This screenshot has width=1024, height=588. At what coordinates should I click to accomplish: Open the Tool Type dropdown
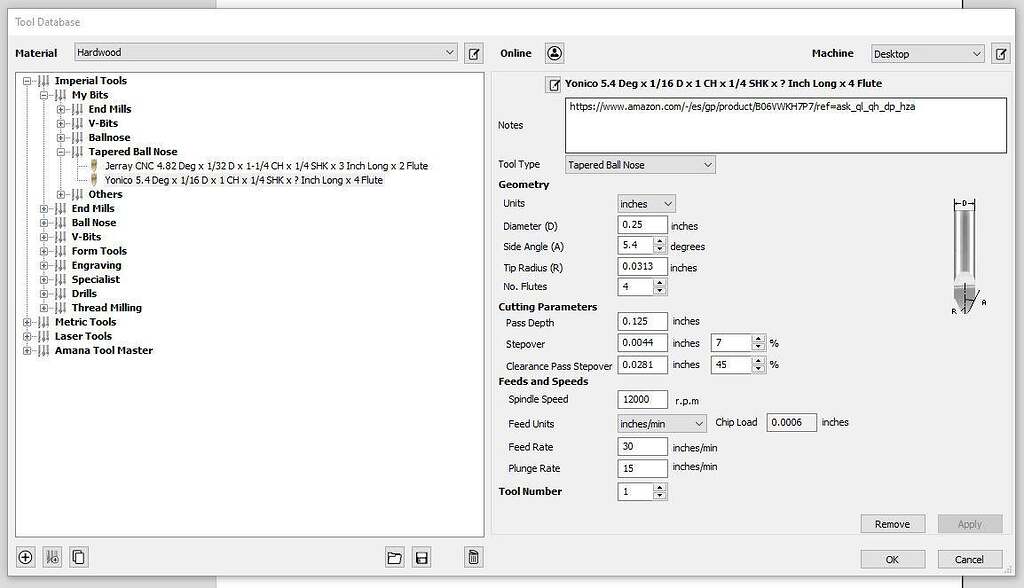click(x=640, y=165)
